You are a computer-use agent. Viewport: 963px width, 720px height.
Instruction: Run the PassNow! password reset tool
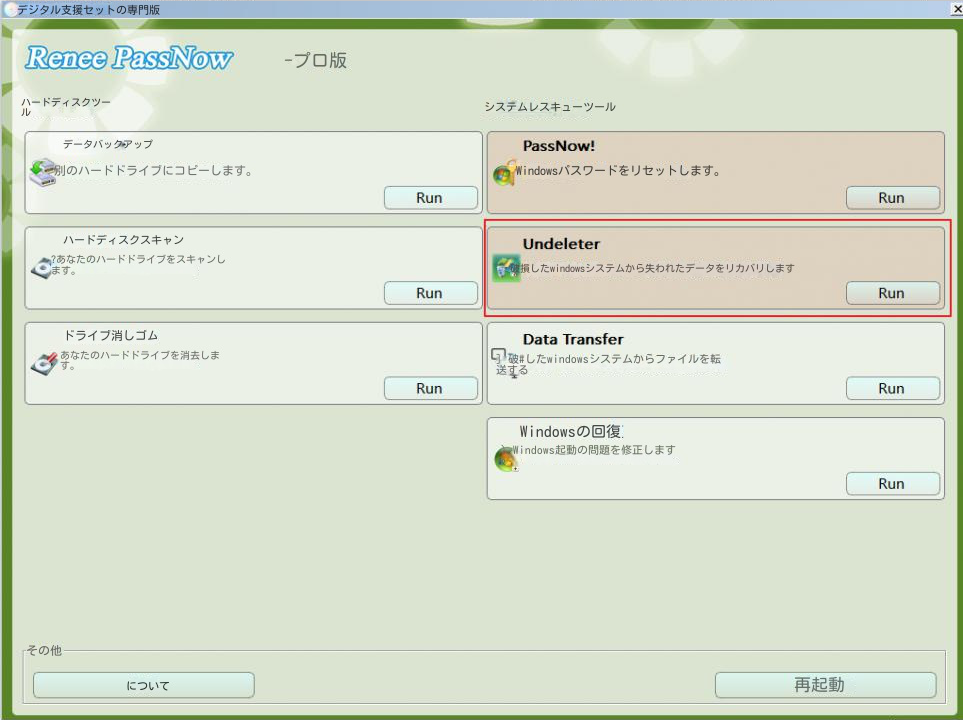click(892, 197)
